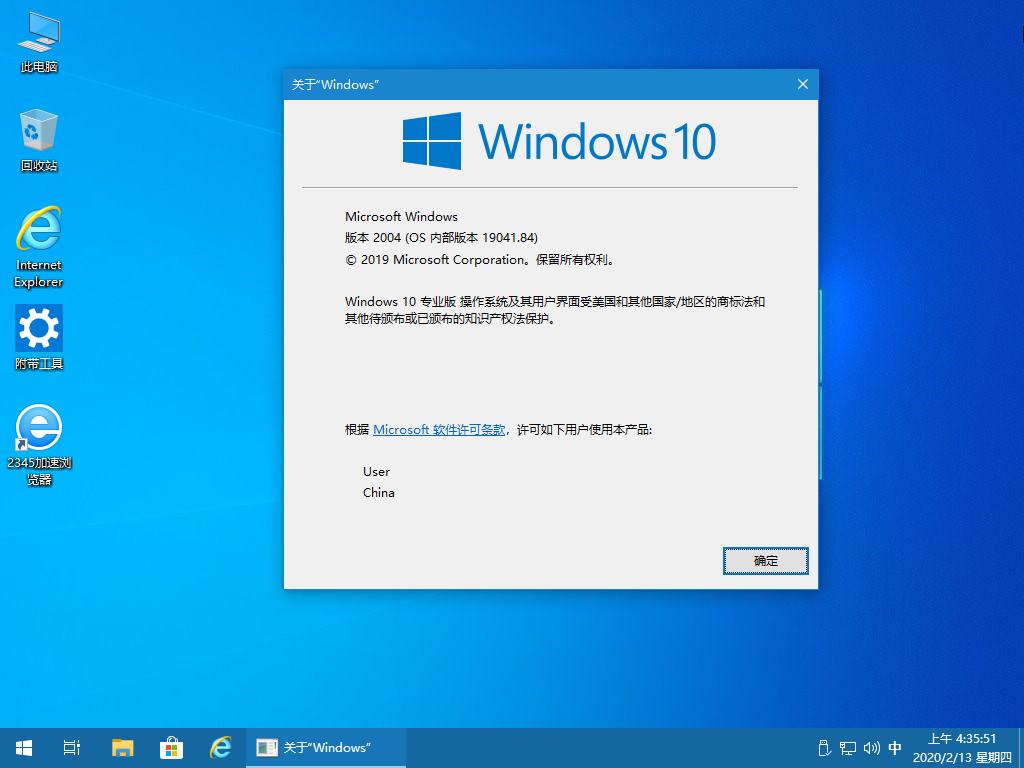The height and width of the screenshot is (768, 1024).
Task: Click the Windows 10 专业版 description paragraph
Action: pos(555,310)
